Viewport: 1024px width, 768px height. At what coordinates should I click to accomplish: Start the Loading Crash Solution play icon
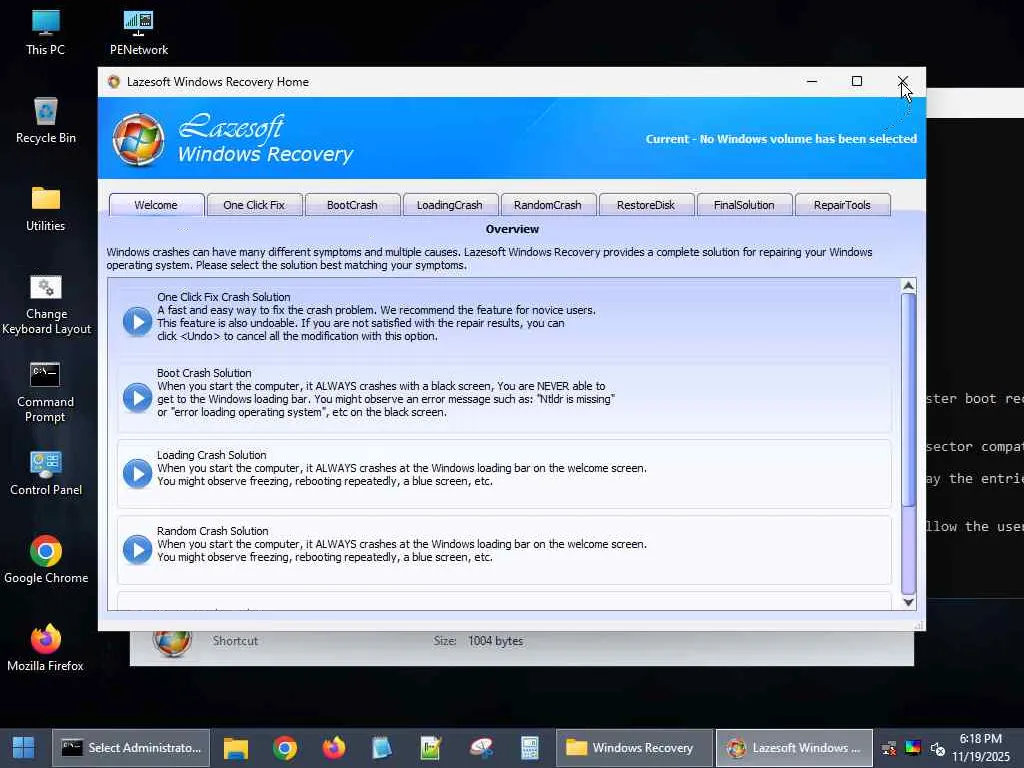click(x=137, y=473)
